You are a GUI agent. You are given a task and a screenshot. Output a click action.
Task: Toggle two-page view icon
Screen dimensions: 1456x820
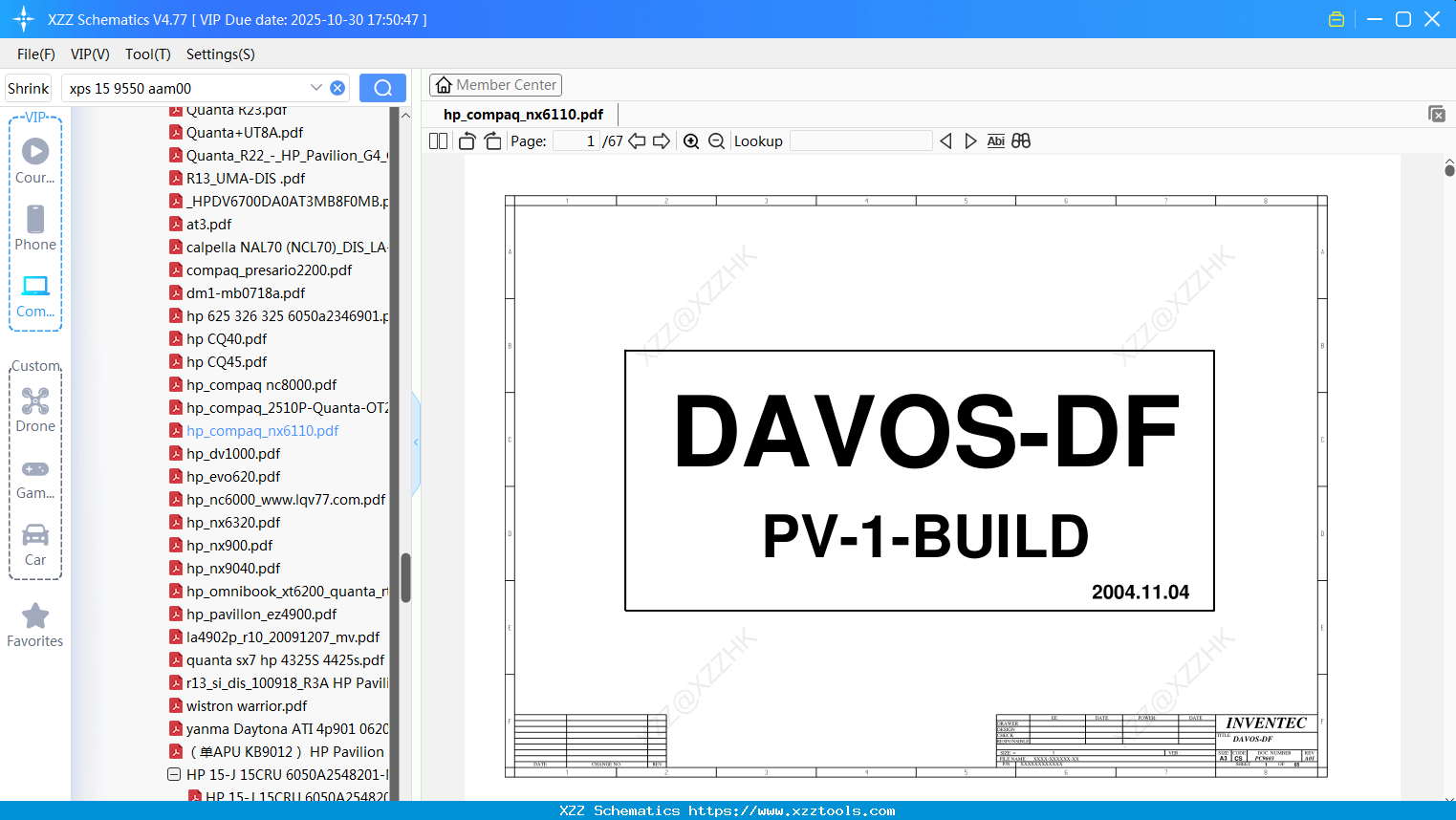tap(439, 141)
